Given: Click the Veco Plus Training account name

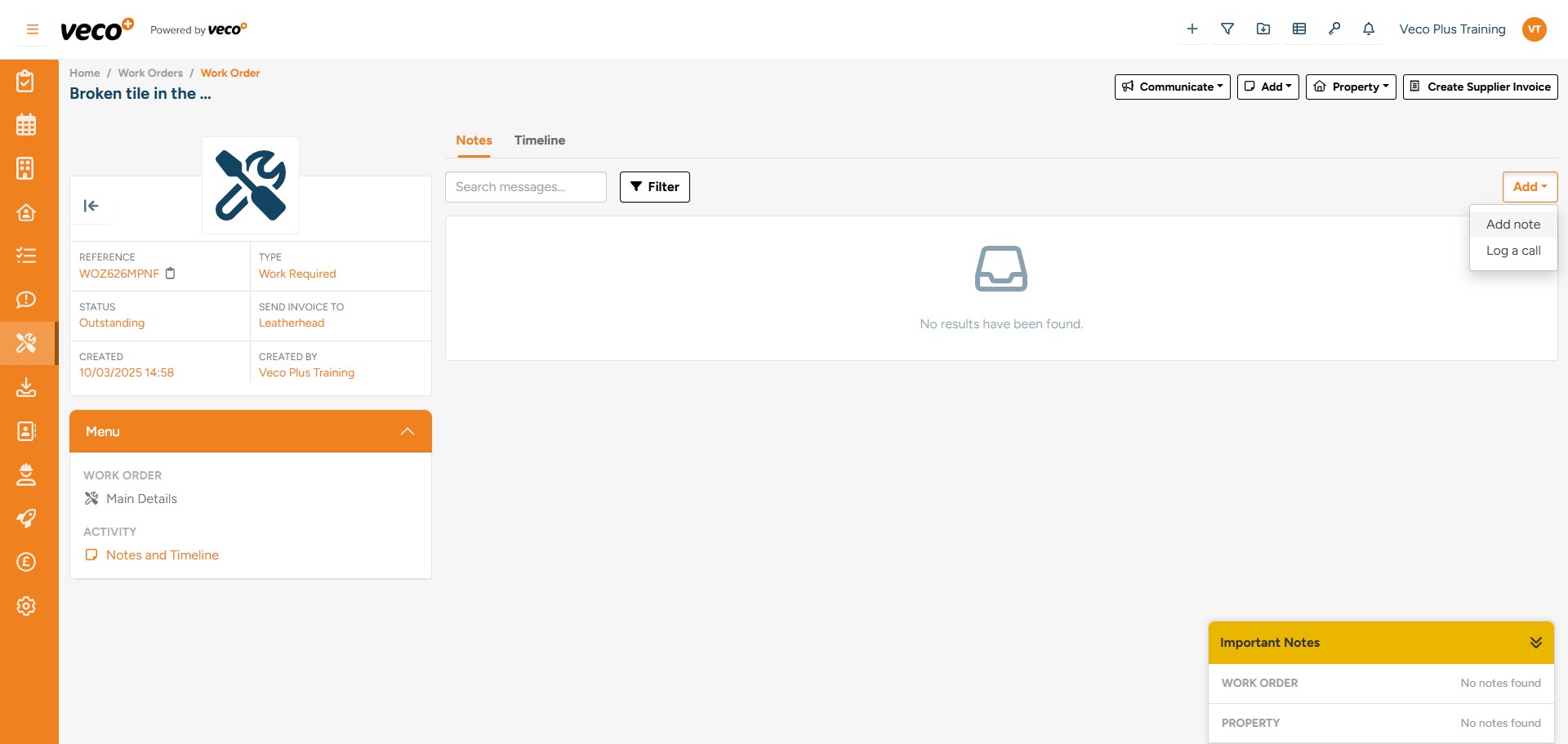Looking at the screenshot, I should click(x=1452, y=29).
